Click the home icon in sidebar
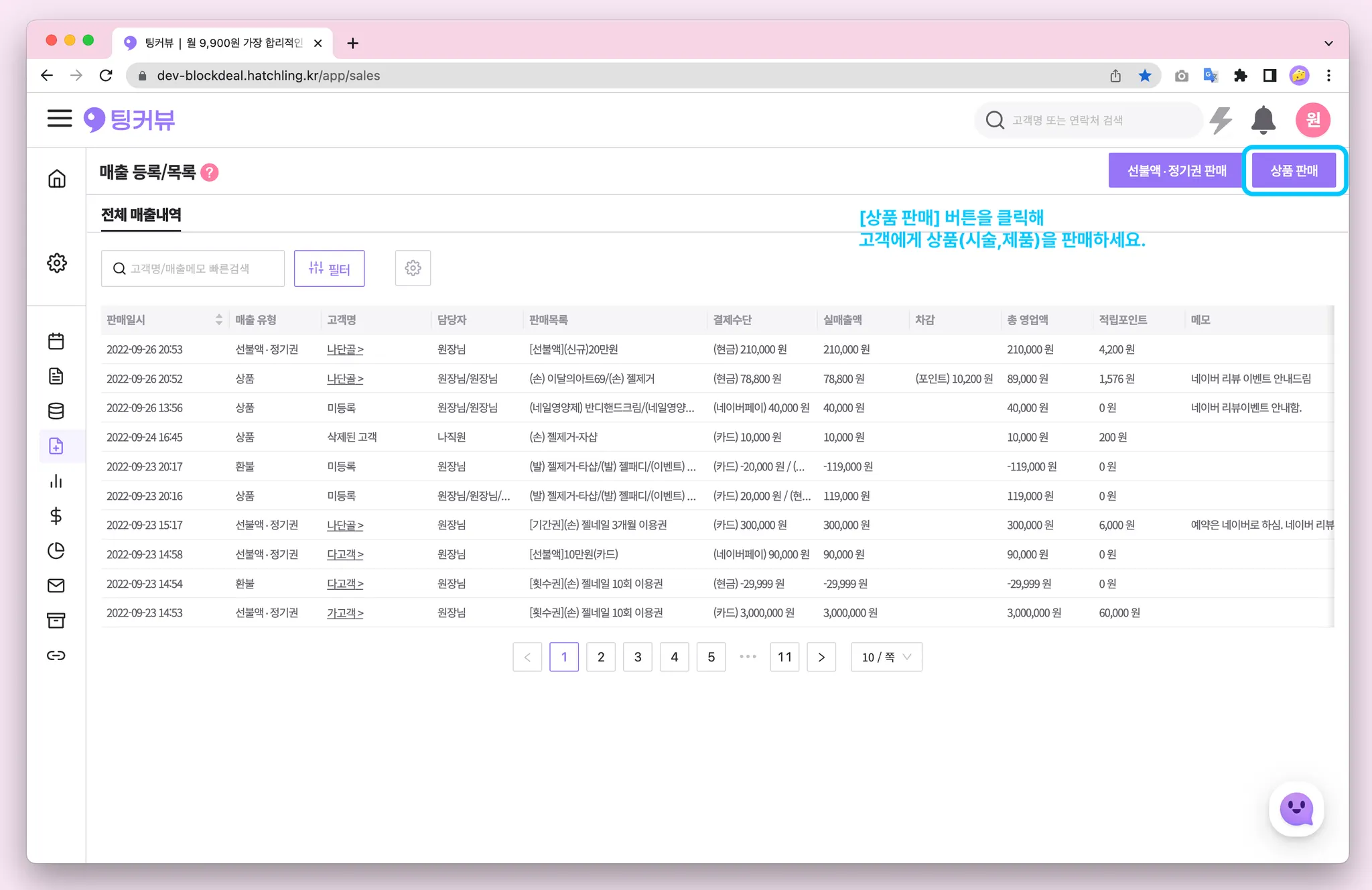The height and width of the screenshot is (890, 1372). [57, 178]
